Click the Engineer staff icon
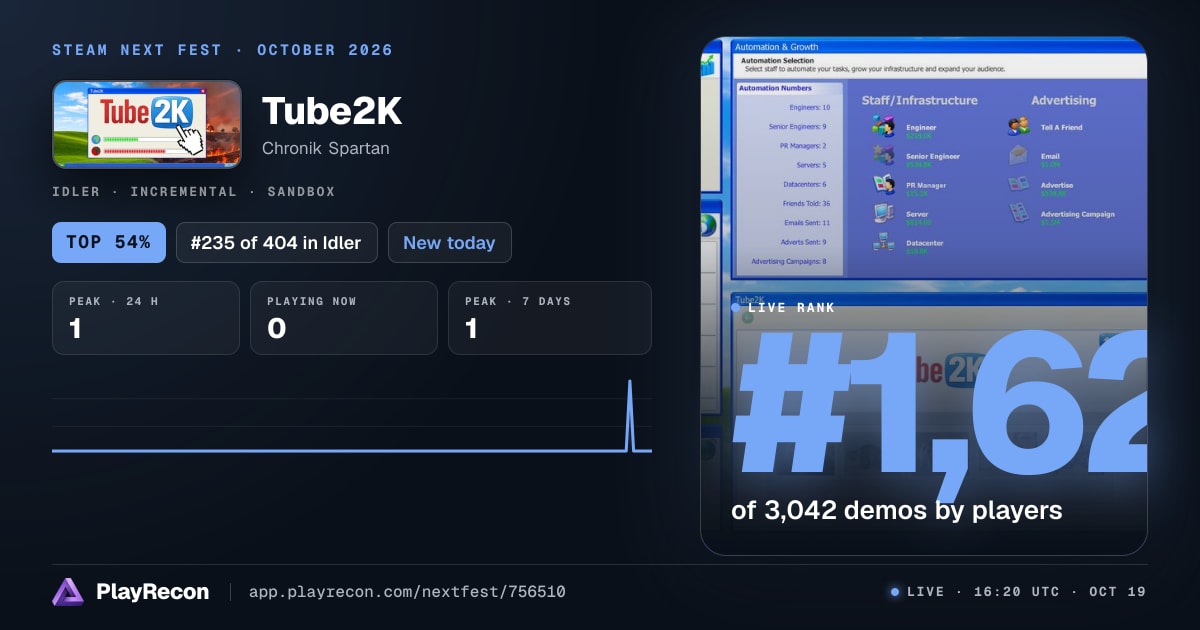1200x630 pixels. point(883,127)
